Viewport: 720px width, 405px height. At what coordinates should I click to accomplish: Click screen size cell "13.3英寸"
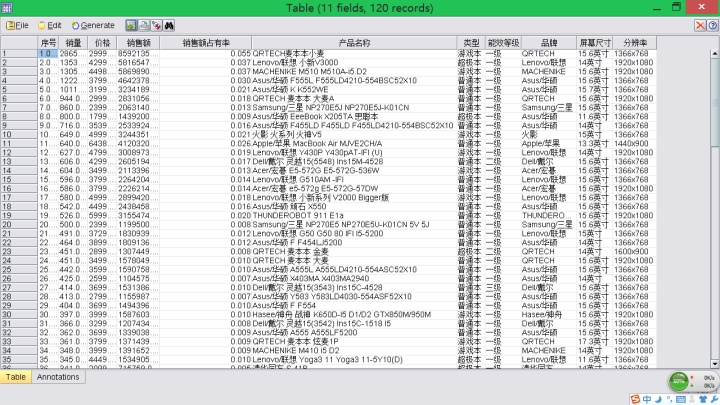(593, 144)
